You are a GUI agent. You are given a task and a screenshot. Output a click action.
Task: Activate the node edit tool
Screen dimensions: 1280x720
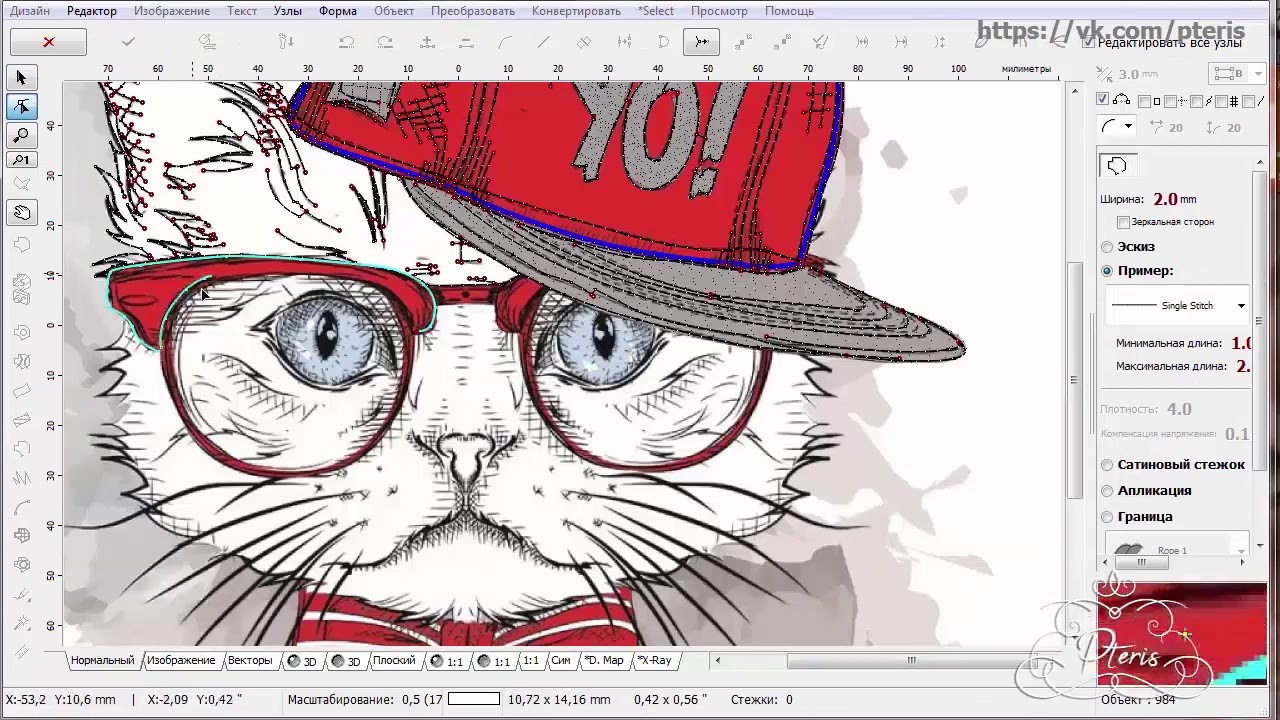pos(21,107)
